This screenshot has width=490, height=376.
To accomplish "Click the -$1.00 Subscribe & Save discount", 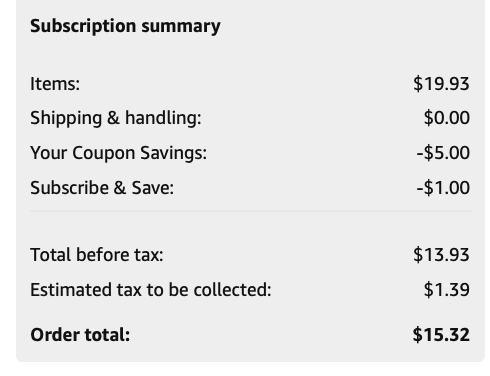I will pos(443,188).
